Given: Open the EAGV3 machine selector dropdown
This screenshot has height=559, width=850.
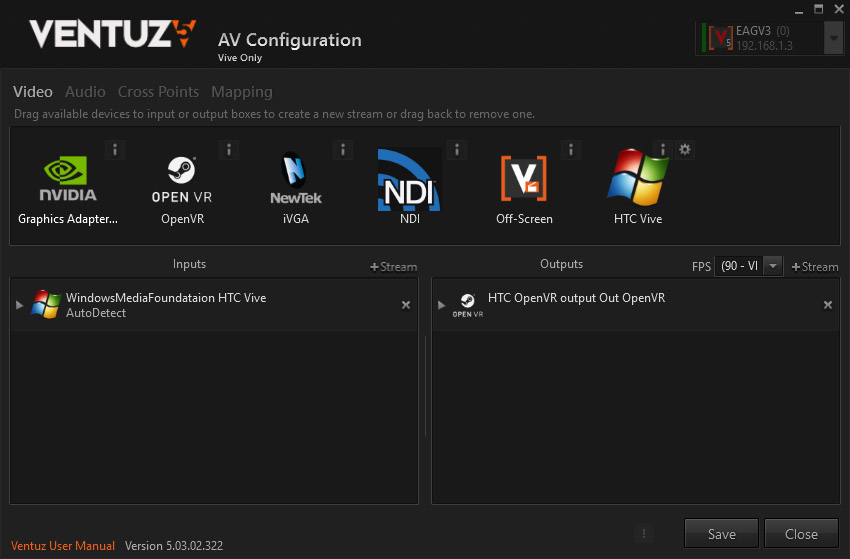Looking at the screenshot, I should coord(833,38).
